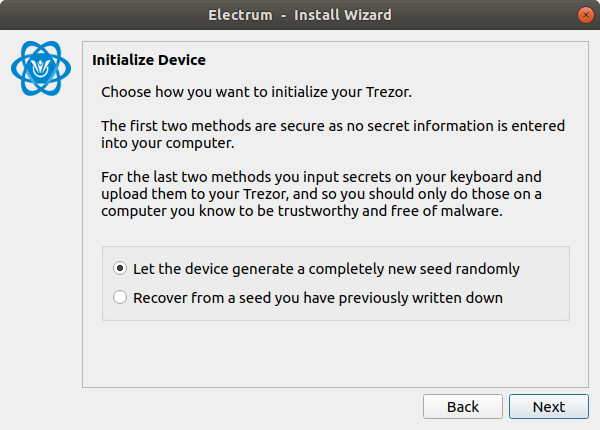
Task: Click label text "completely new seed randomly"
Action: tap(414, 269)
